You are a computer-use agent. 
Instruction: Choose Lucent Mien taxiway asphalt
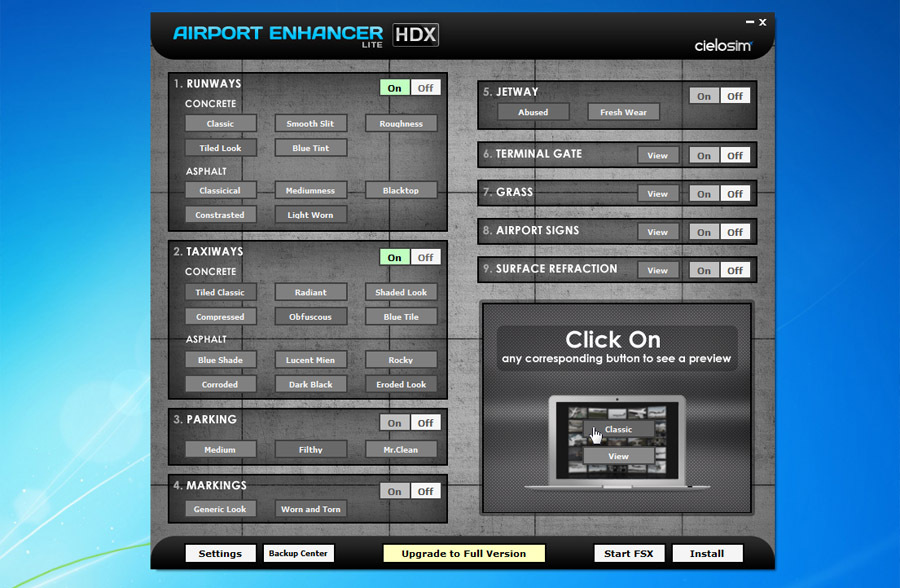click(x=311, y=360)
